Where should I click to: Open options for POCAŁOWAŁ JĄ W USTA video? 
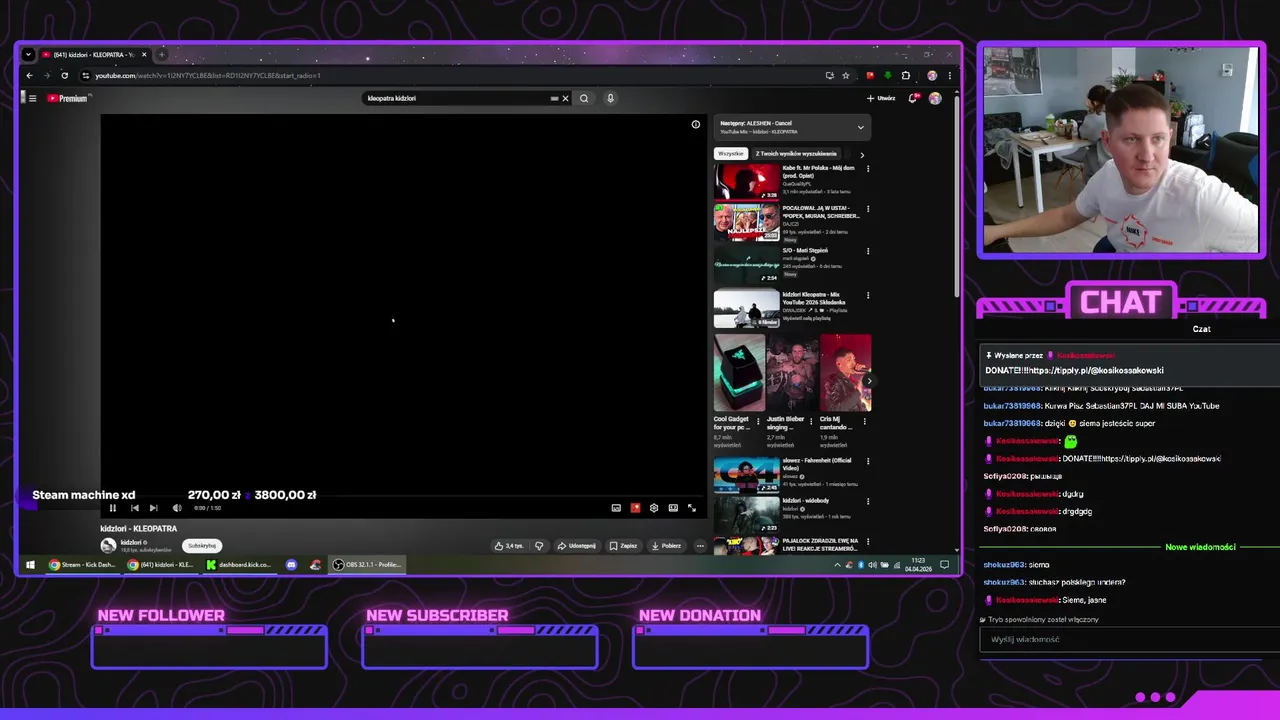coord(868,210)
